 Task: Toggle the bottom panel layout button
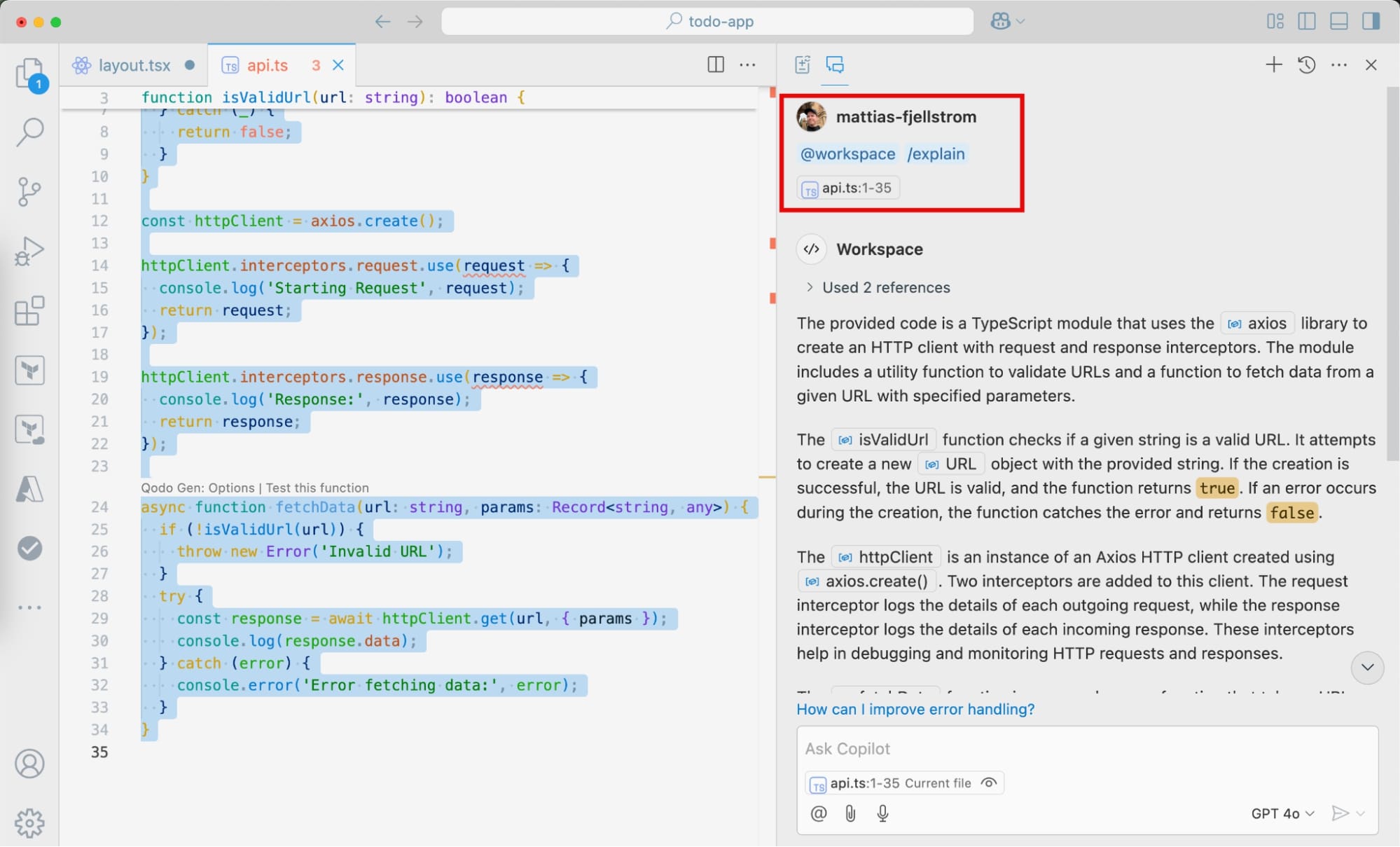click(x=1338, y=22)
